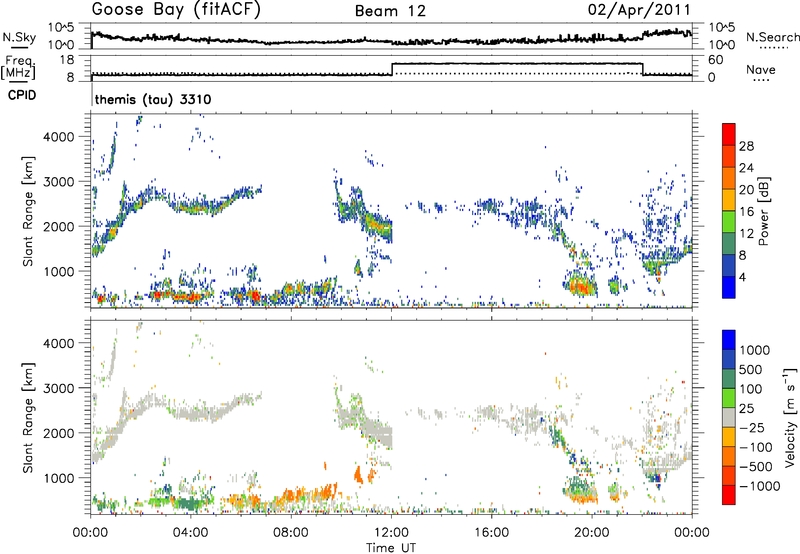Click the '28' tick on Power colorbar
This screenshot has width=800, height=554.
746,146
